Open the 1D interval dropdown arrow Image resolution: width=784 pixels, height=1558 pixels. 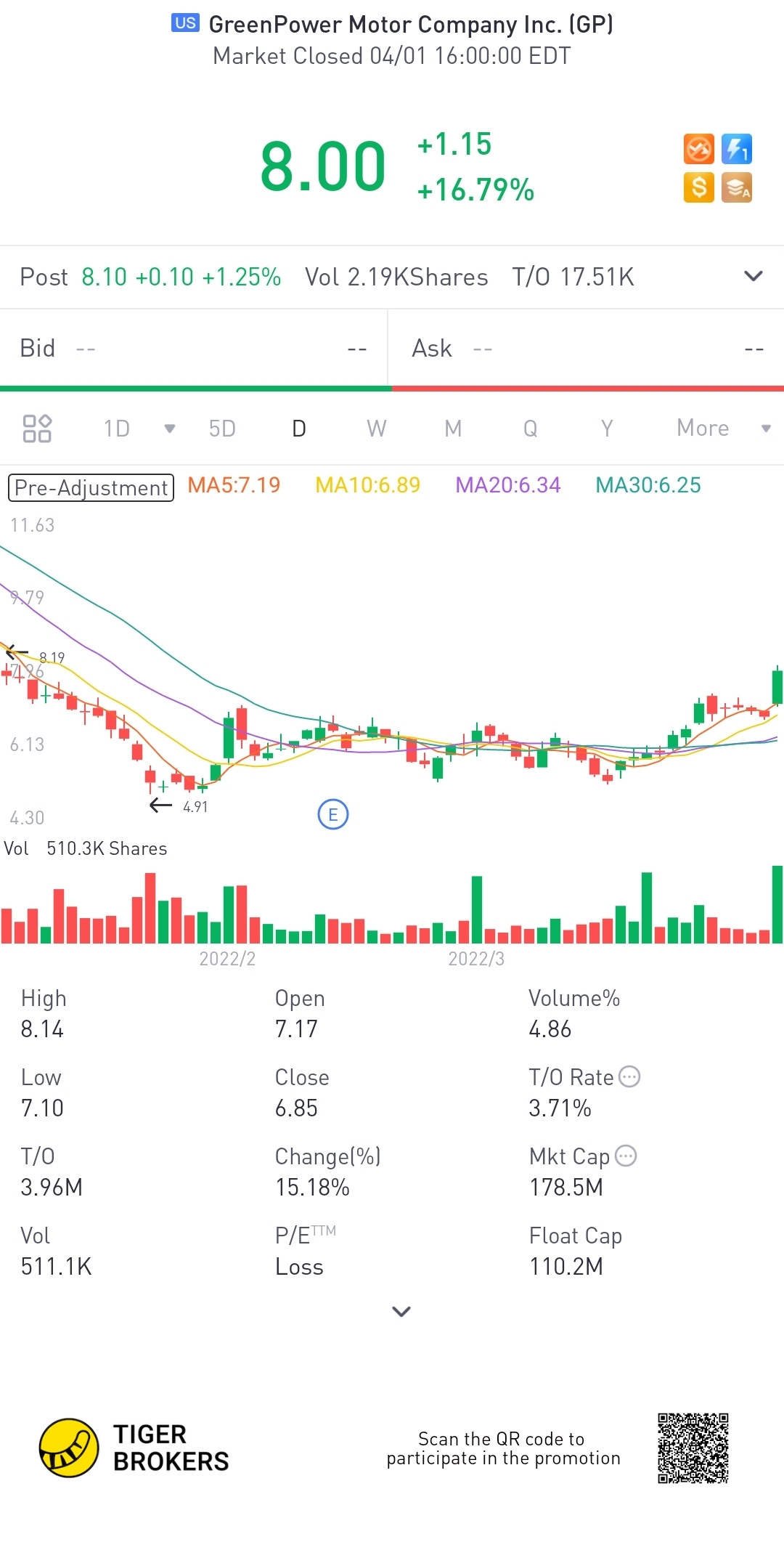click(170, 429)
